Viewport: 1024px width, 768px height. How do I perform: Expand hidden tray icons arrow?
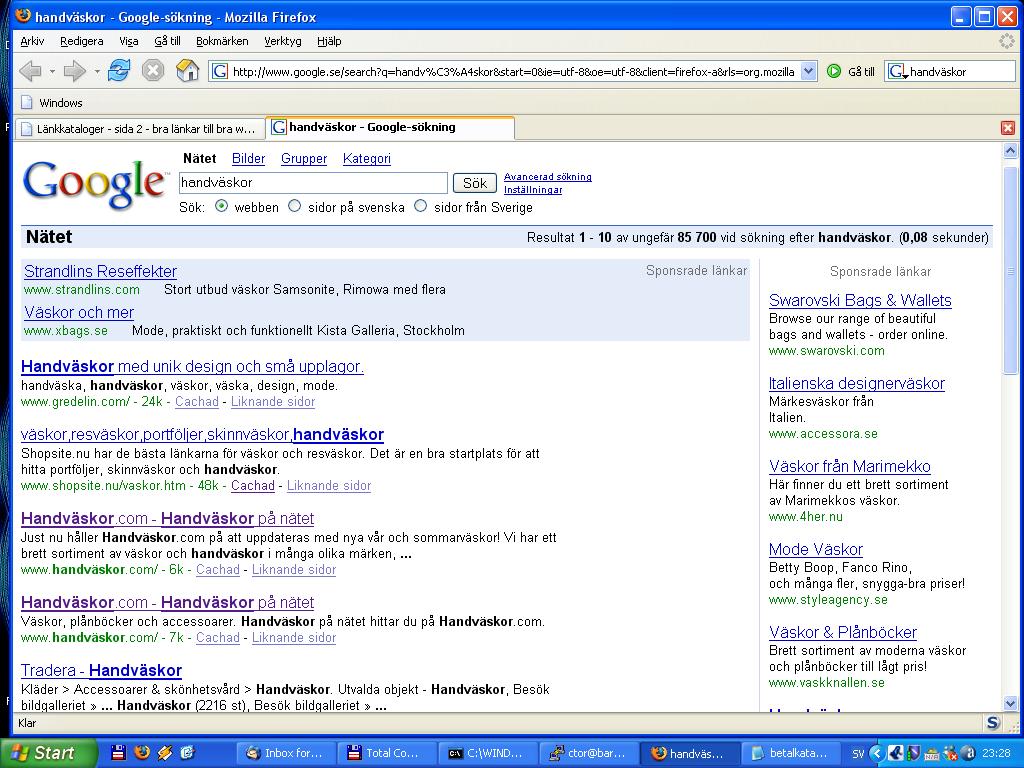[x=876, y=753]
